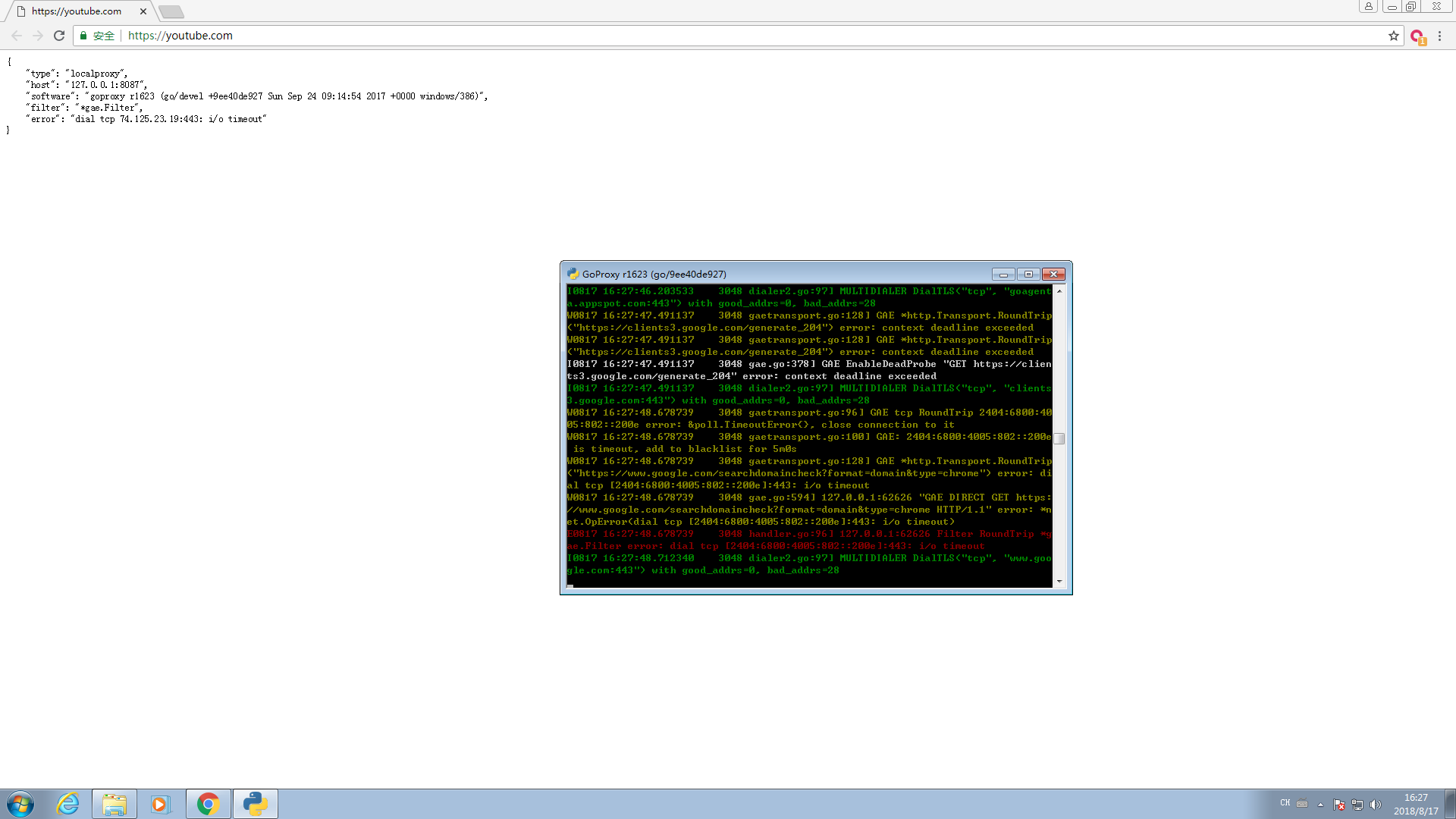
Task: Expand hidden tray icons with the up arrow
Action: tap(1320, 805)
